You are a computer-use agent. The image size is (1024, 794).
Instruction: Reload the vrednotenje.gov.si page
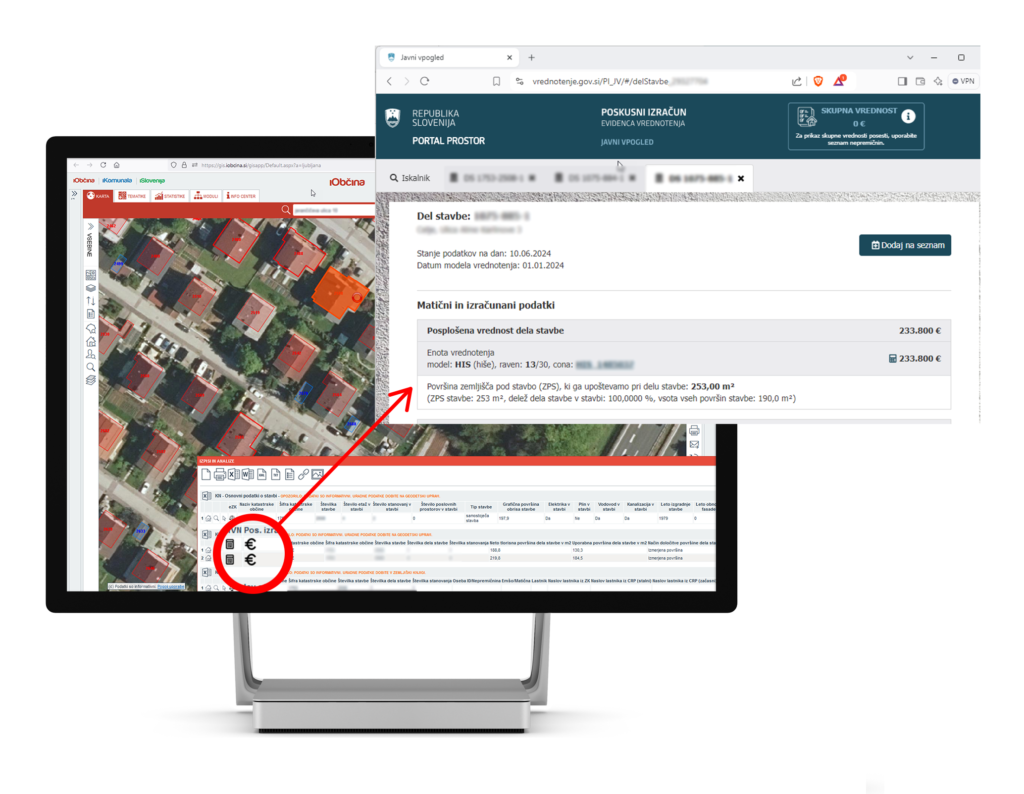tap(425, 81)
